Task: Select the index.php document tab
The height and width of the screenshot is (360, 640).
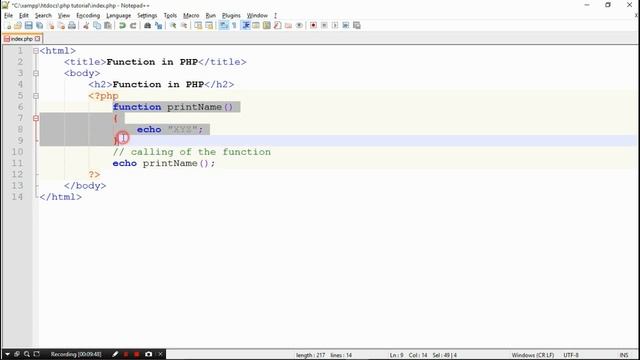Action: click(x=22, y=39)
